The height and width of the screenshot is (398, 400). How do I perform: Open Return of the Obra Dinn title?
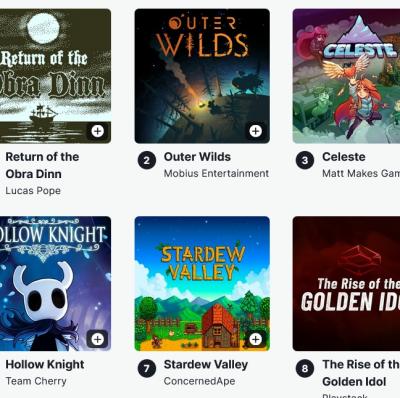[x=42, y=165]
